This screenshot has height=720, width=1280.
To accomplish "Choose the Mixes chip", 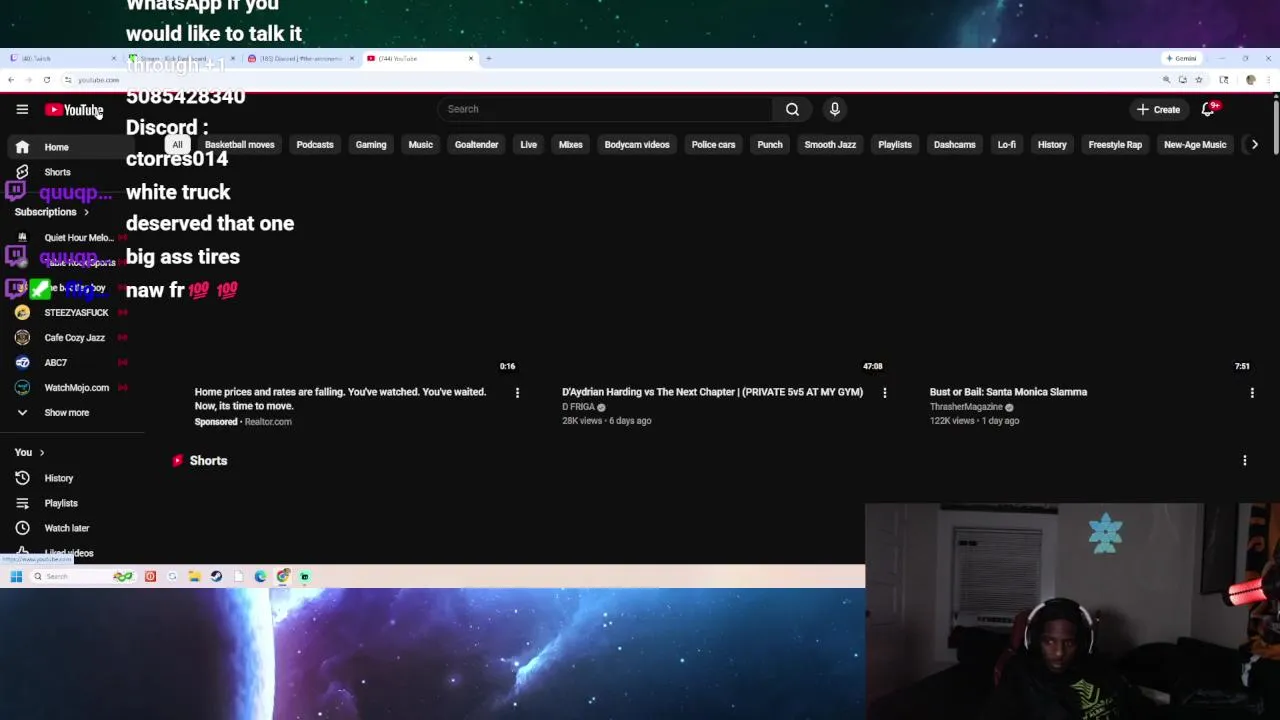I will (570, 145).
